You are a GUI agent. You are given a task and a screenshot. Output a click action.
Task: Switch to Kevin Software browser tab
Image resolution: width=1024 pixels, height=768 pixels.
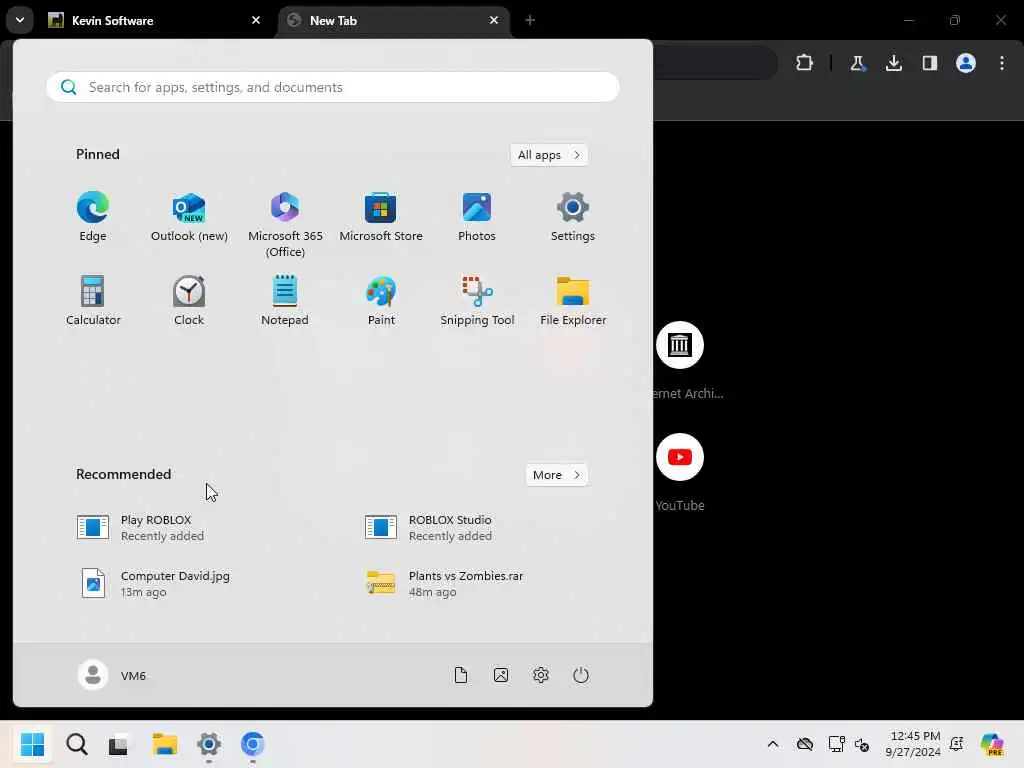[x=153, y=20]
